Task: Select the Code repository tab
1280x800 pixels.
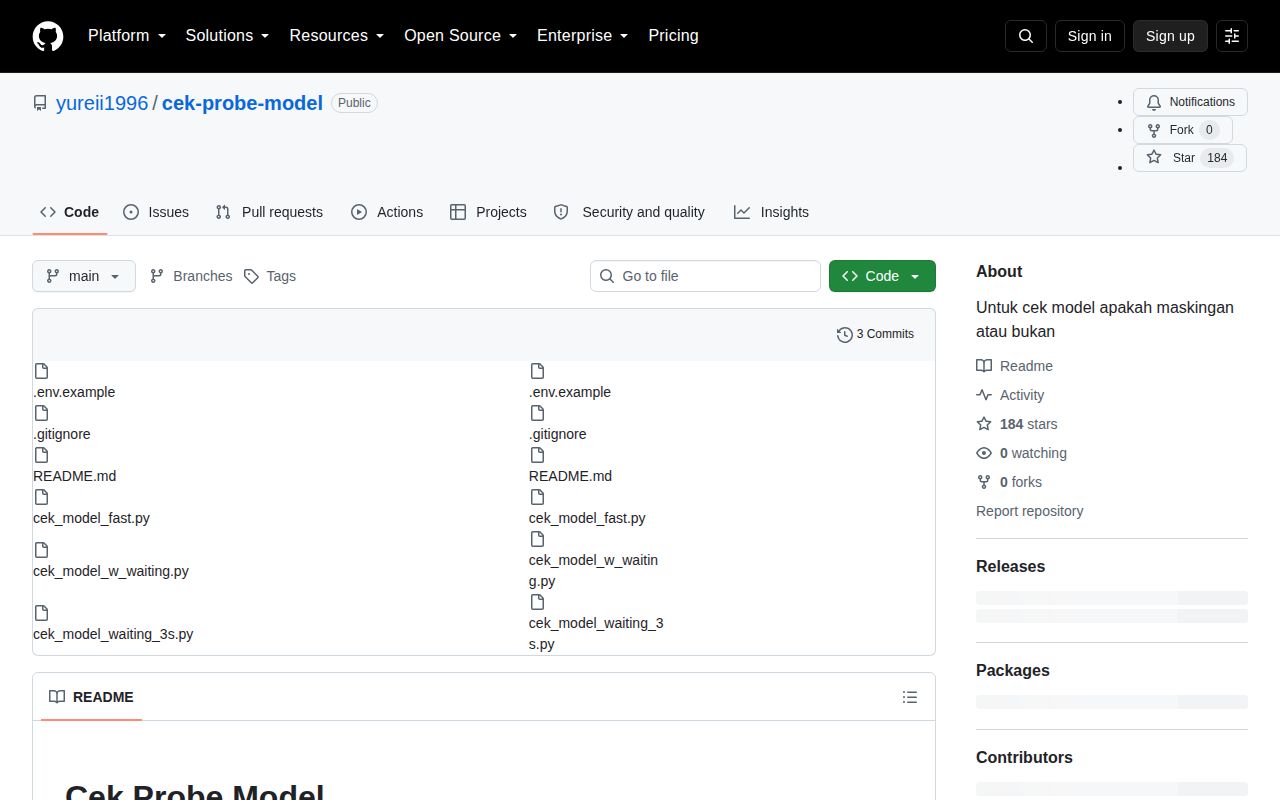Action: coord(70,212)
